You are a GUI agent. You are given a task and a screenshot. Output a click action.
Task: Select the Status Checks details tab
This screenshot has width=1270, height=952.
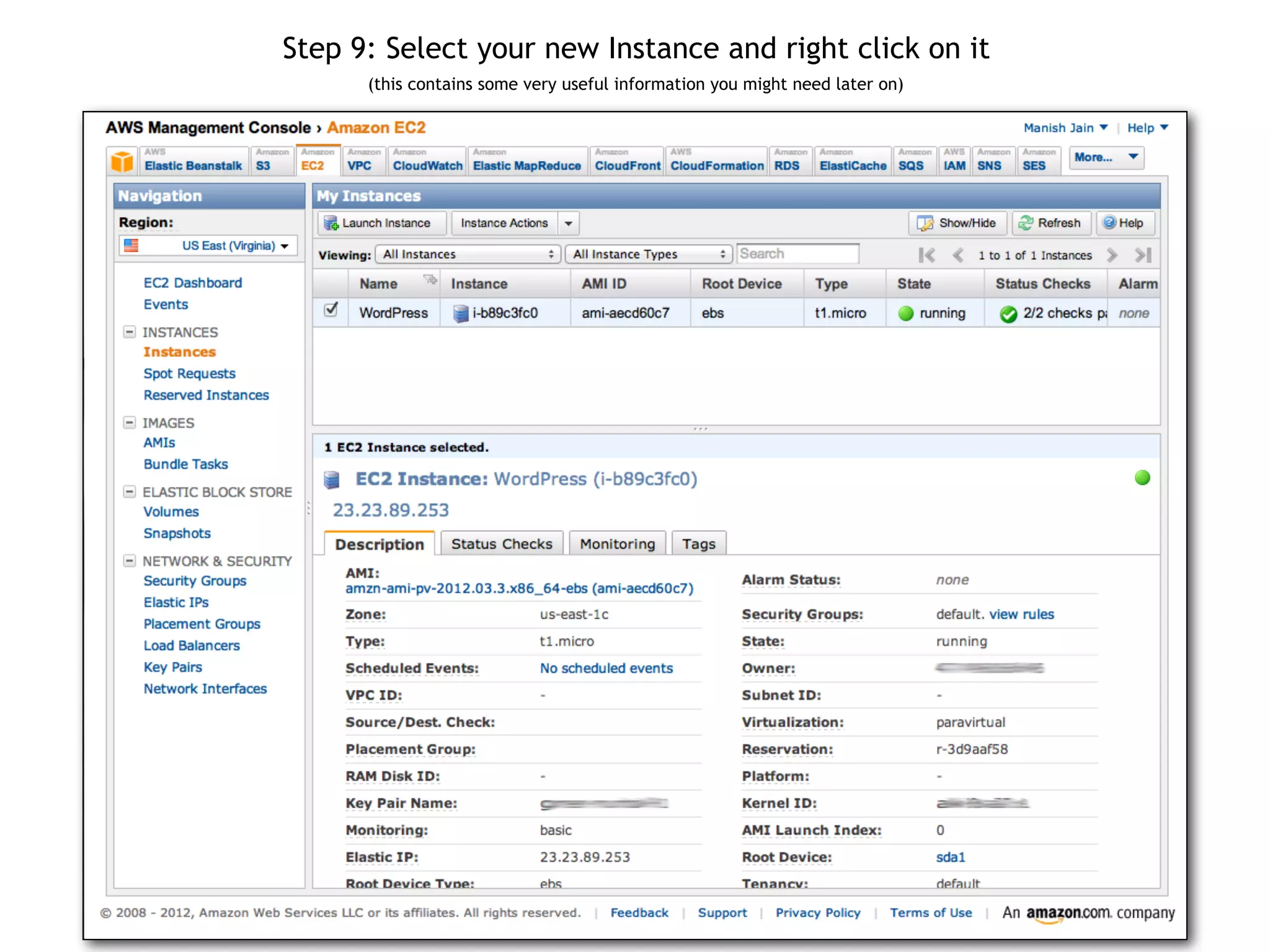(x=502, y=544)
